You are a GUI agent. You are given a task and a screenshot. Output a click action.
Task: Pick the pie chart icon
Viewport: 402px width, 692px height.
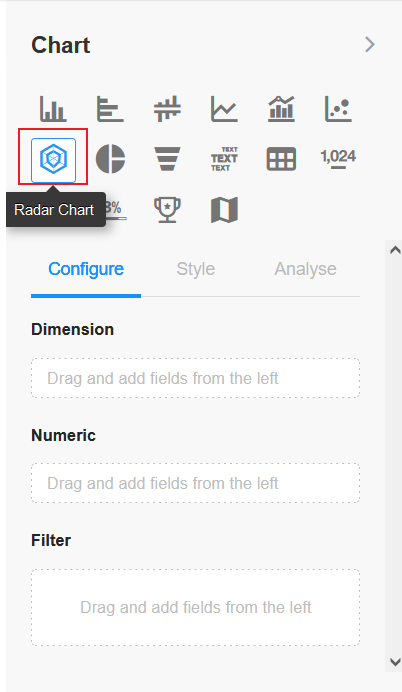pyautogui.click(x=110, y=159)
